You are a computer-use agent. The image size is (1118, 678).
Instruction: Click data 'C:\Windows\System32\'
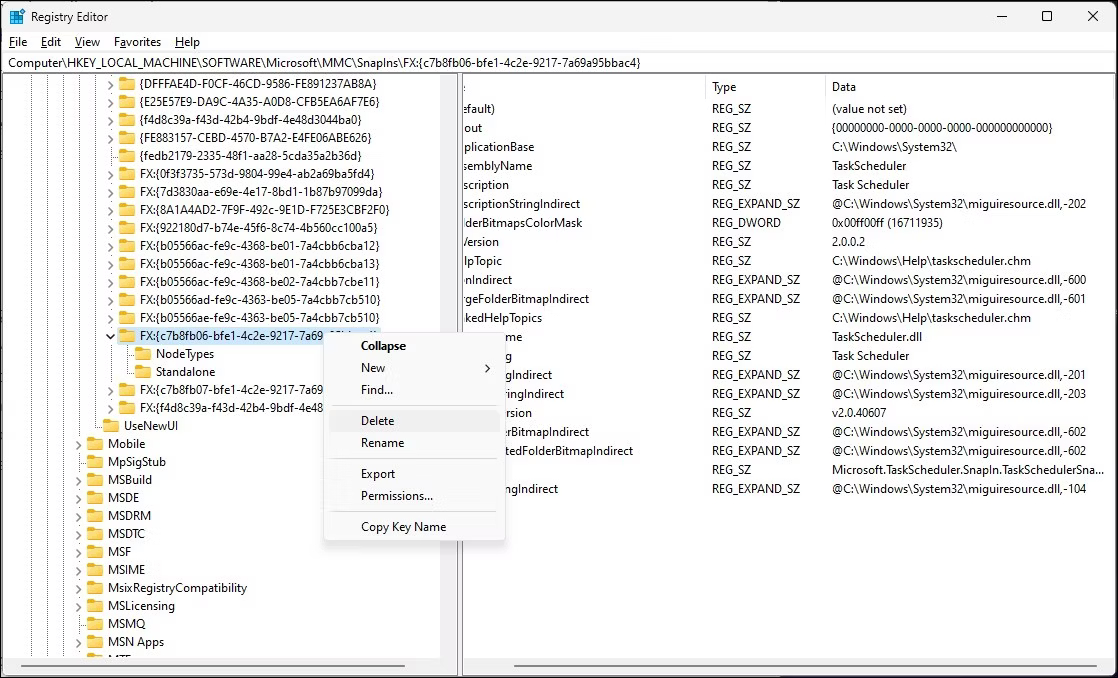tap(894, 147)
